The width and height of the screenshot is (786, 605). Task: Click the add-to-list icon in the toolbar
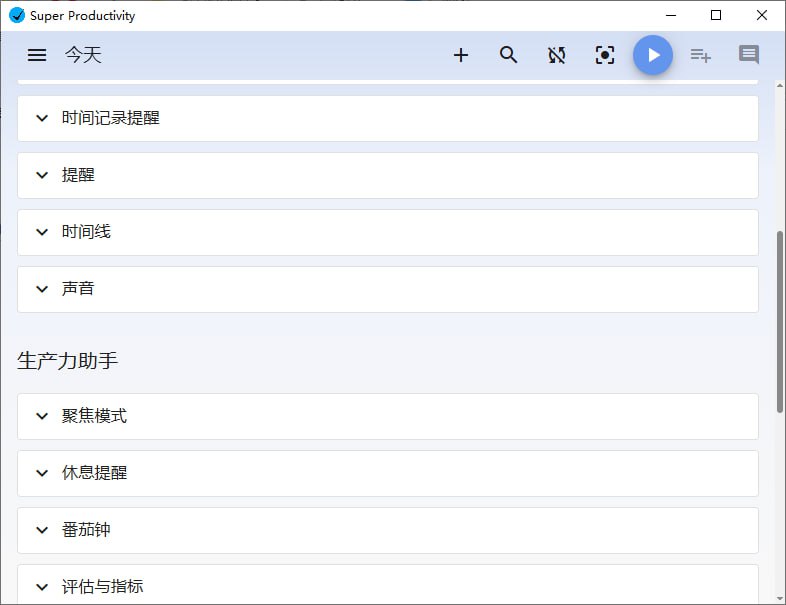pyautogui.click(x=700, y=55)
